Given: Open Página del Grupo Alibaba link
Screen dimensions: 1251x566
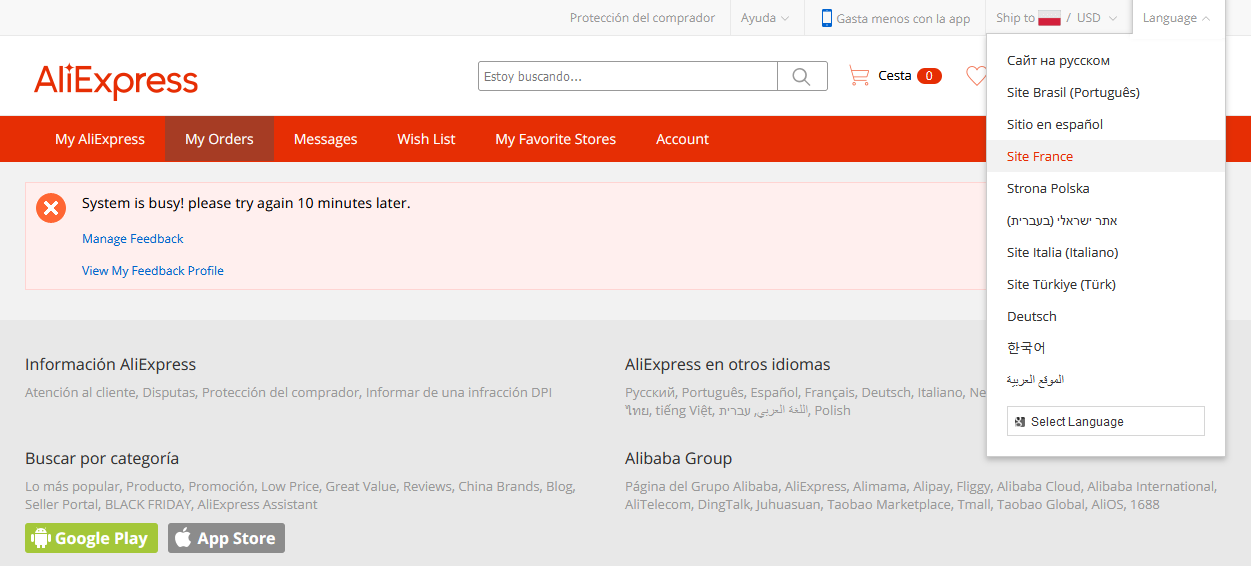Looking at the screenshot, I should tap(701, 486).
